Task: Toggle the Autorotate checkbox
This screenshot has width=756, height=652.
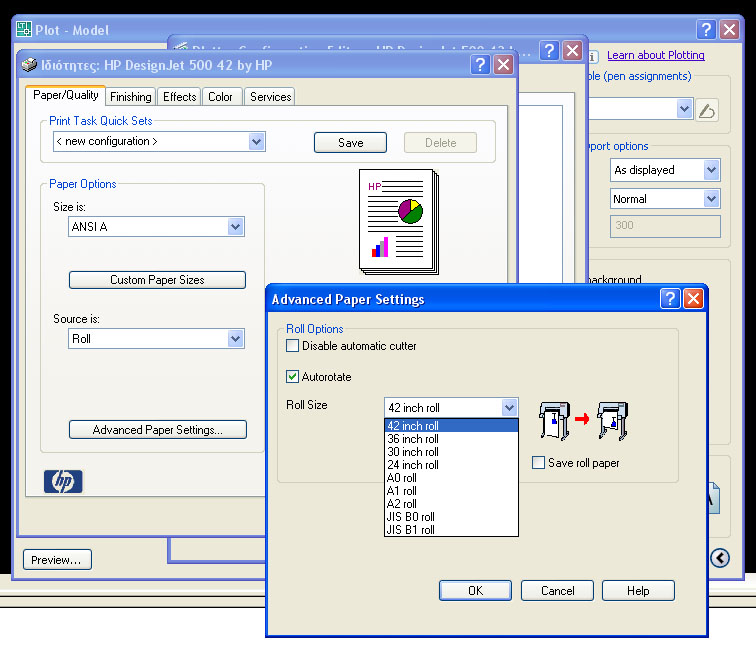Action: (x=292, y=377)
